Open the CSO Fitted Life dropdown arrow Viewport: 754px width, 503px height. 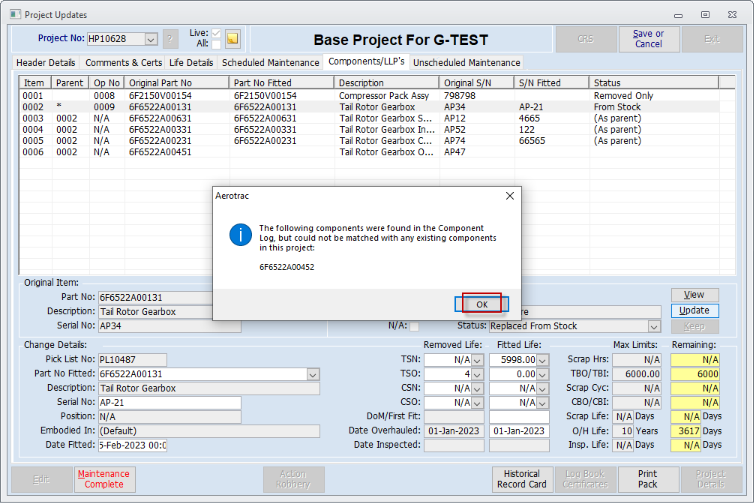[x=543, y=403]
